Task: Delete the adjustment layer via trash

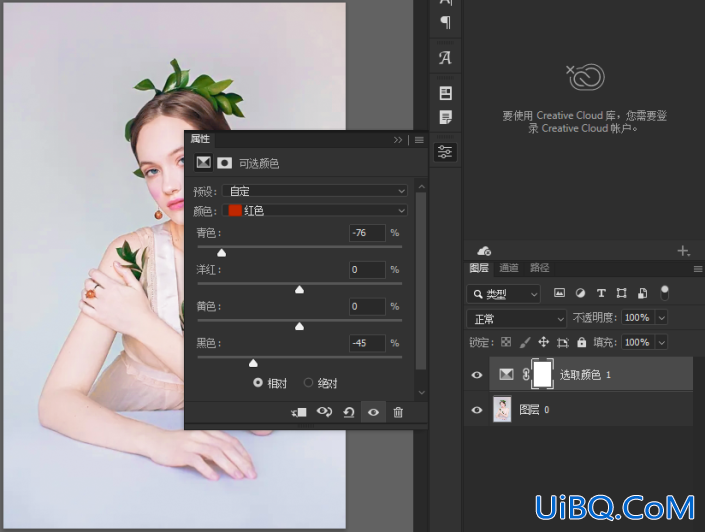Action: coord(398,412)
